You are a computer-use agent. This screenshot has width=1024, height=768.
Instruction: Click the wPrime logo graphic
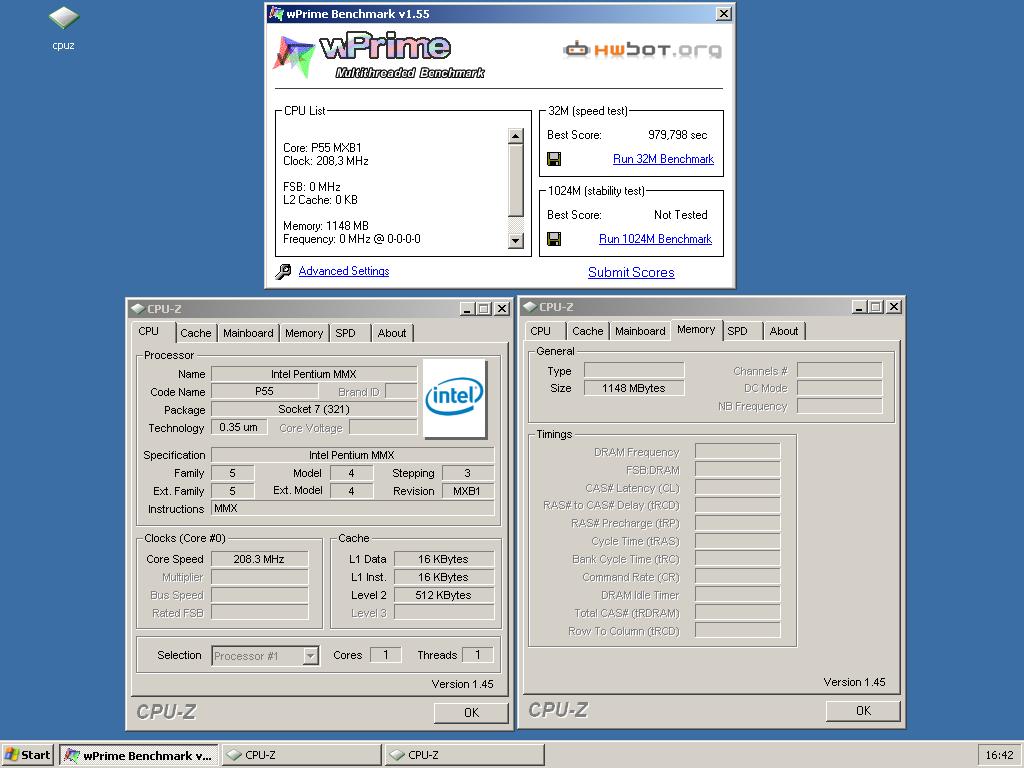379,56
